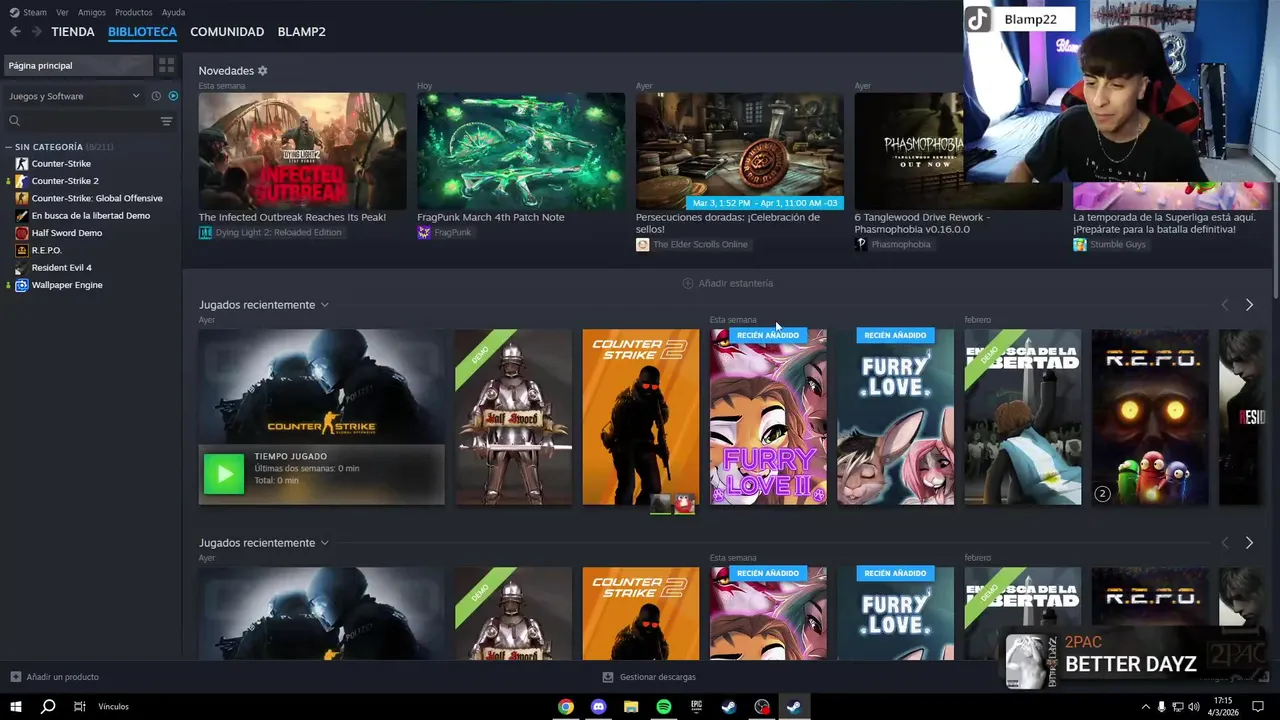
Task: Go to the TIENDA tab
Action: (x=73, y=32)
